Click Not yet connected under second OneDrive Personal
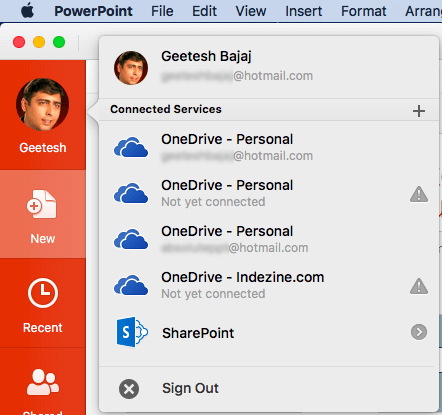The height and width of the screenshot is (415, 442). click(x=213, y=202)
